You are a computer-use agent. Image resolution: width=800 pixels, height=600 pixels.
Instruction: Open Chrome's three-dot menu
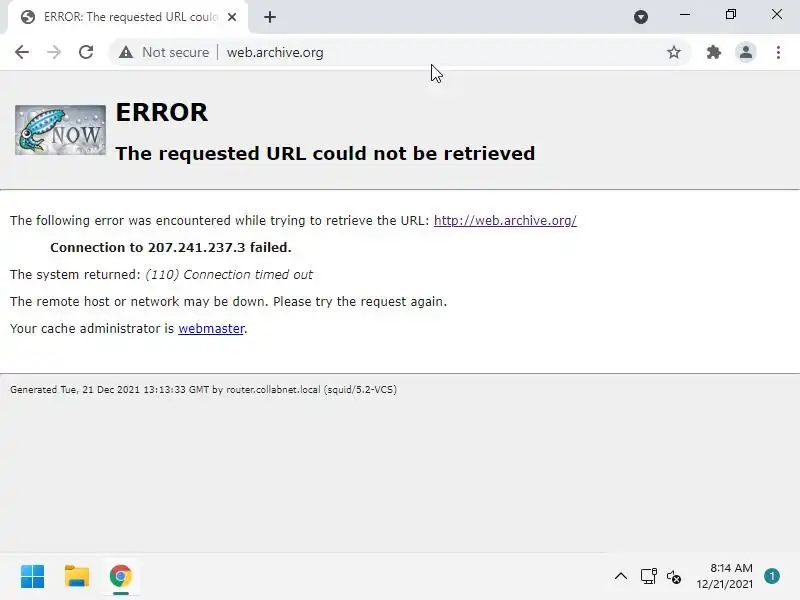(x=778, y=52)
